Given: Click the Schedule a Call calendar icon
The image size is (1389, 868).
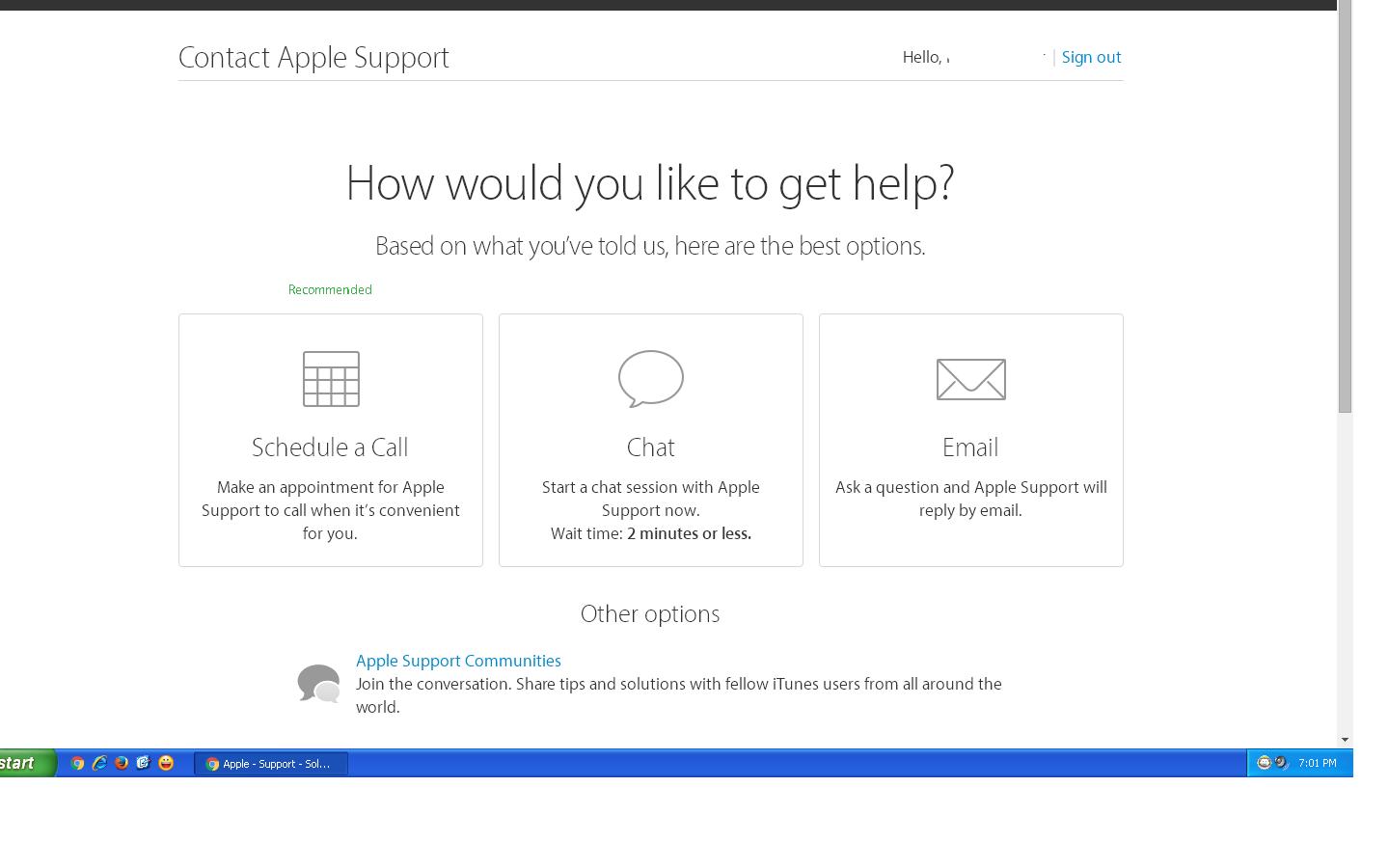Looking at the screenshot, I should pos(331,379).
